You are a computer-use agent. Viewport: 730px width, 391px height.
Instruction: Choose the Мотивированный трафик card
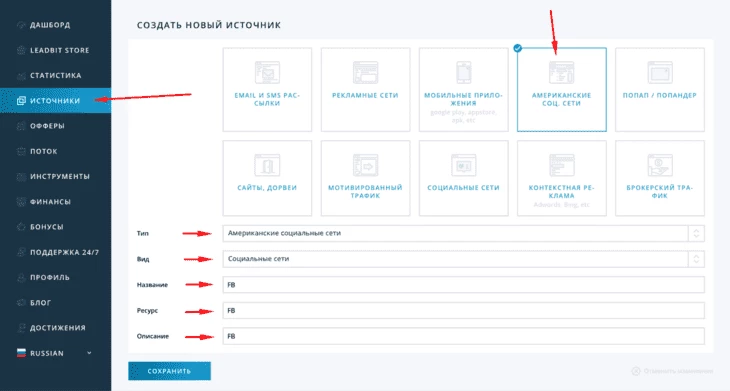pyautogui.click(x=365, y=178)
